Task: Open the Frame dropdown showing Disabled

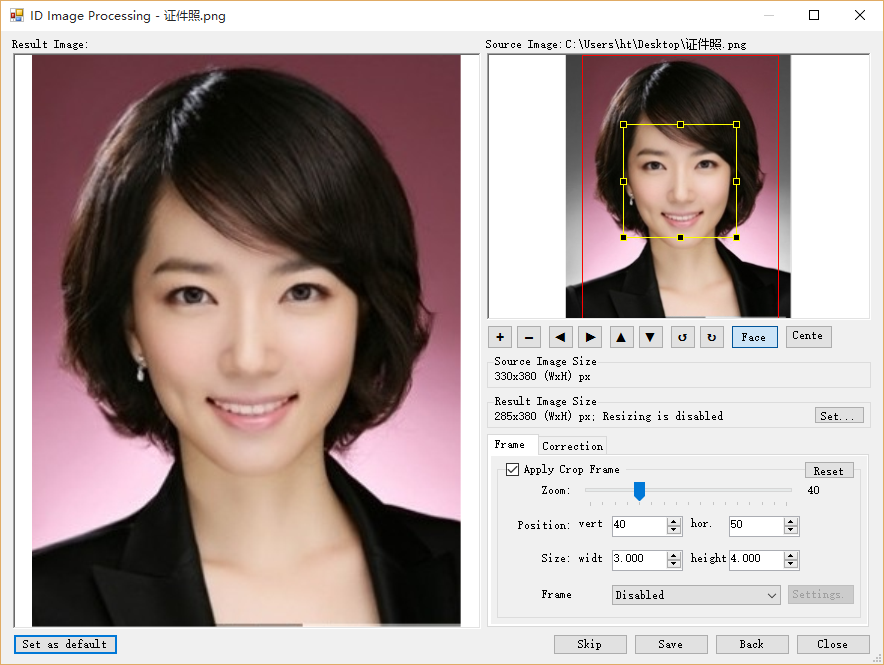Action: pyautogui.click(x=696, y=595)
